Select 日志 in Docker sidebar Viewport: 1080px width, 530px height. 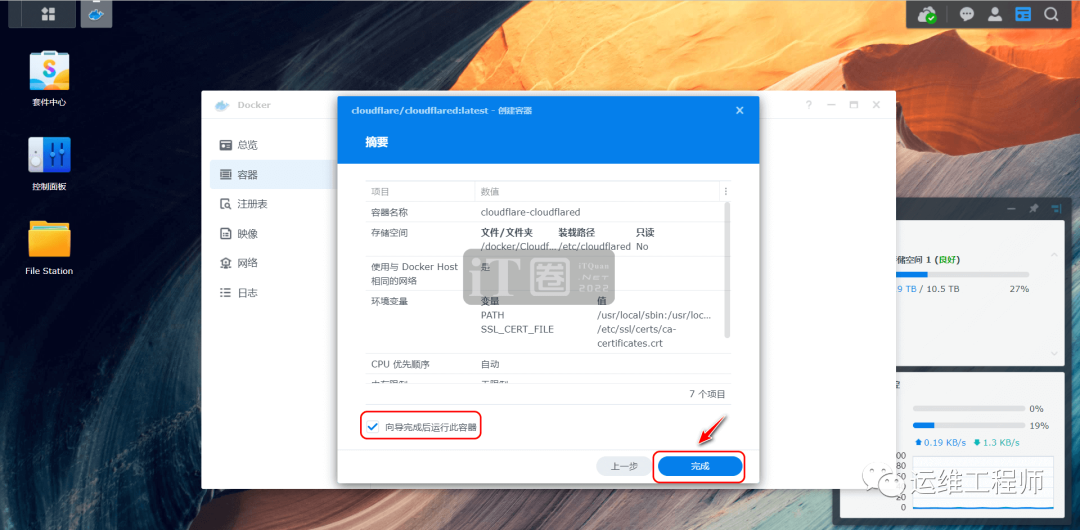273,292
